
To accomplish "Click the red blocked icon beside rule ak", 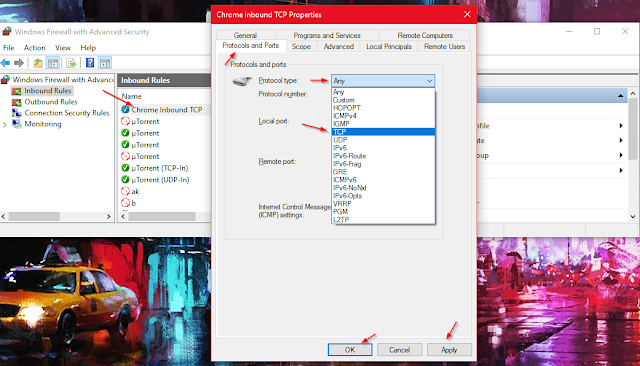I will click(x=125, y=191).
